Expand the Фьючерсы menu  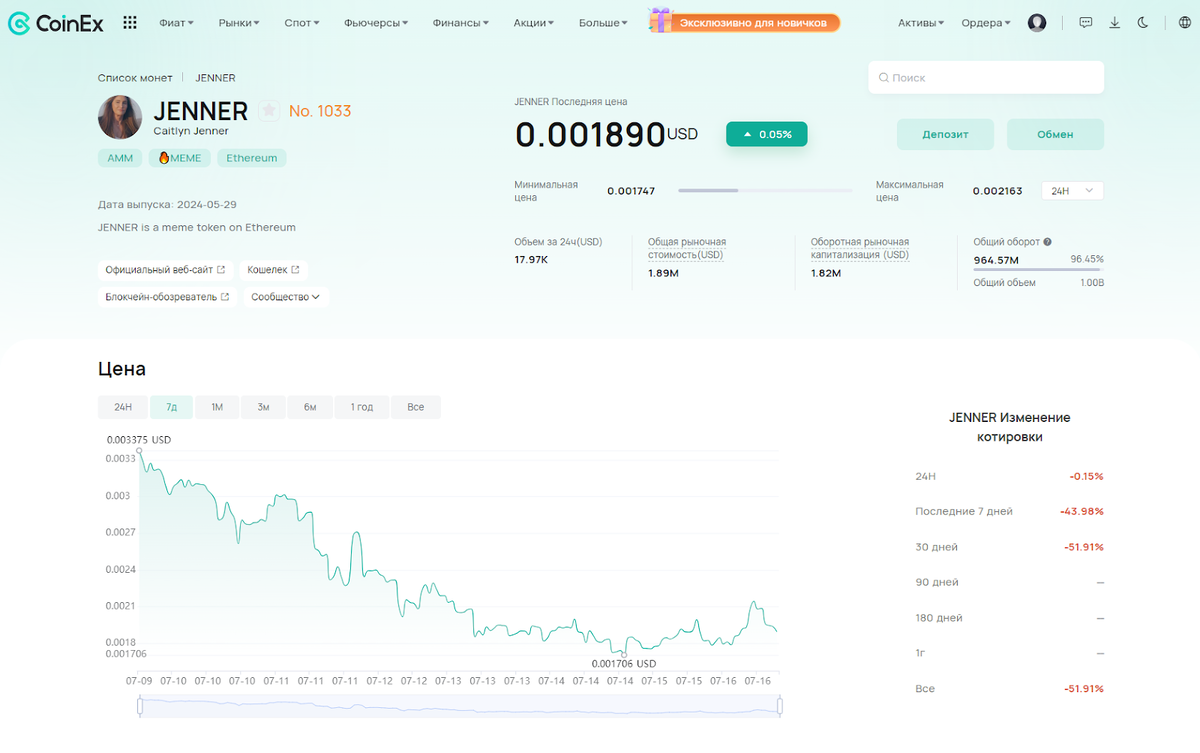point(377,22)
